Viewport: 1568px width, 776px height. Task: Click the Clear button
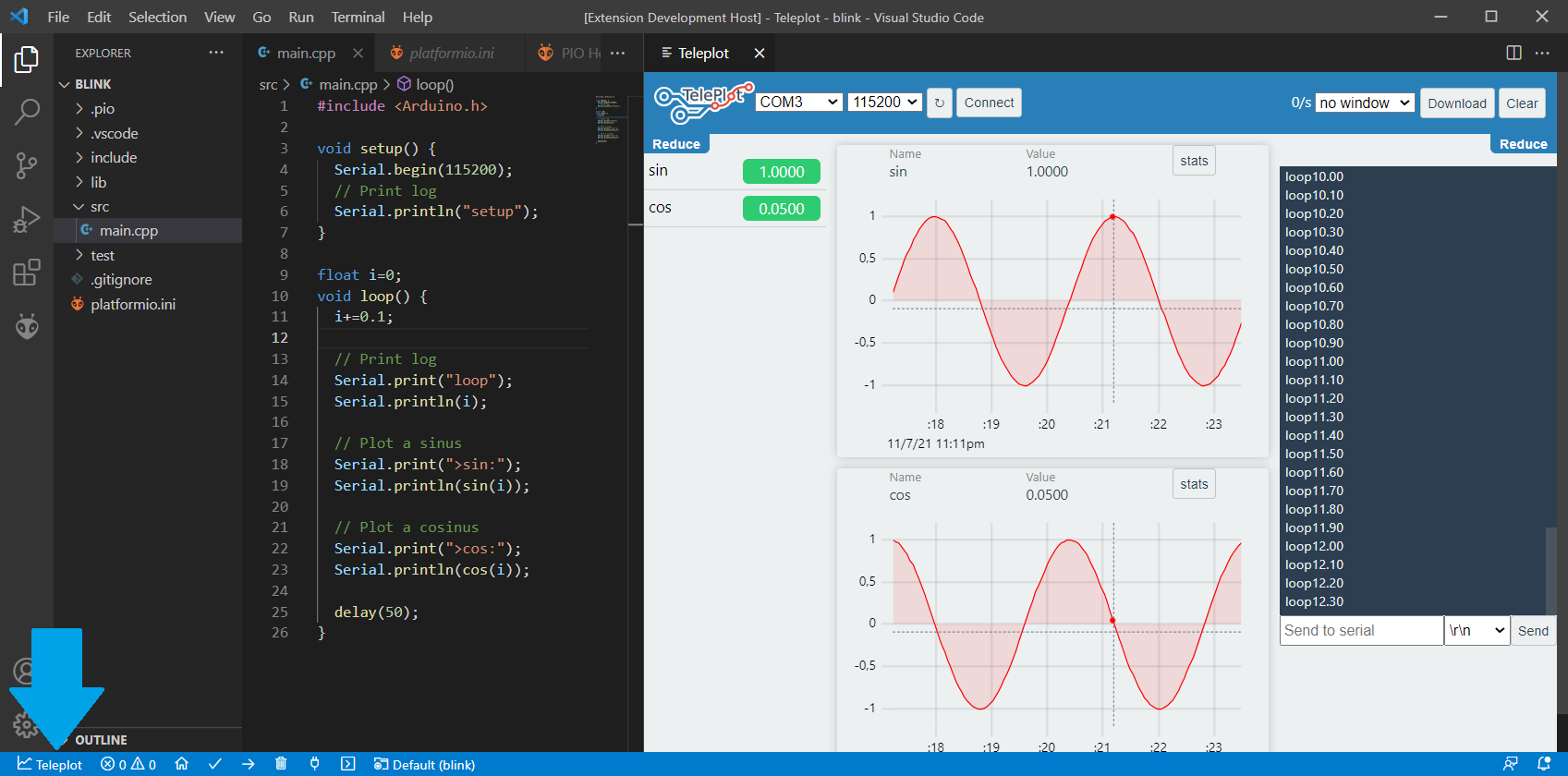click(1522, 103)
